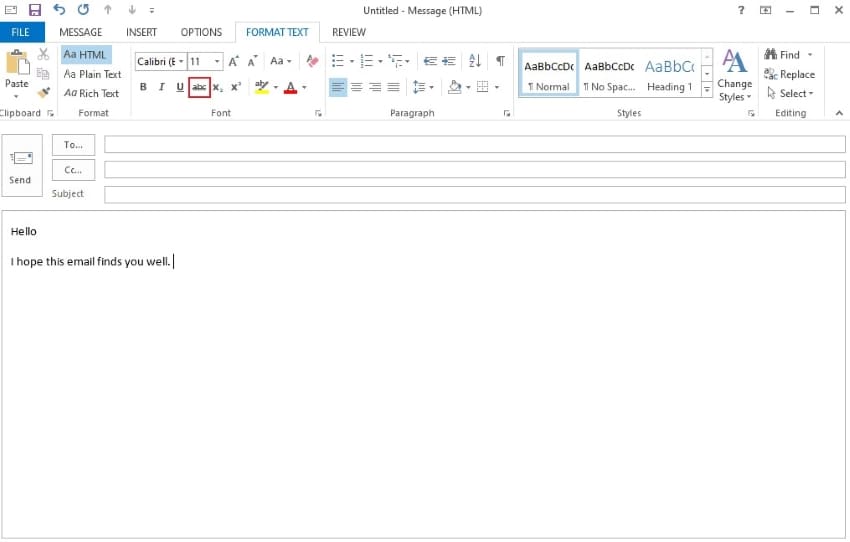Click the Paste clipboard icon

tap(17, 63)
